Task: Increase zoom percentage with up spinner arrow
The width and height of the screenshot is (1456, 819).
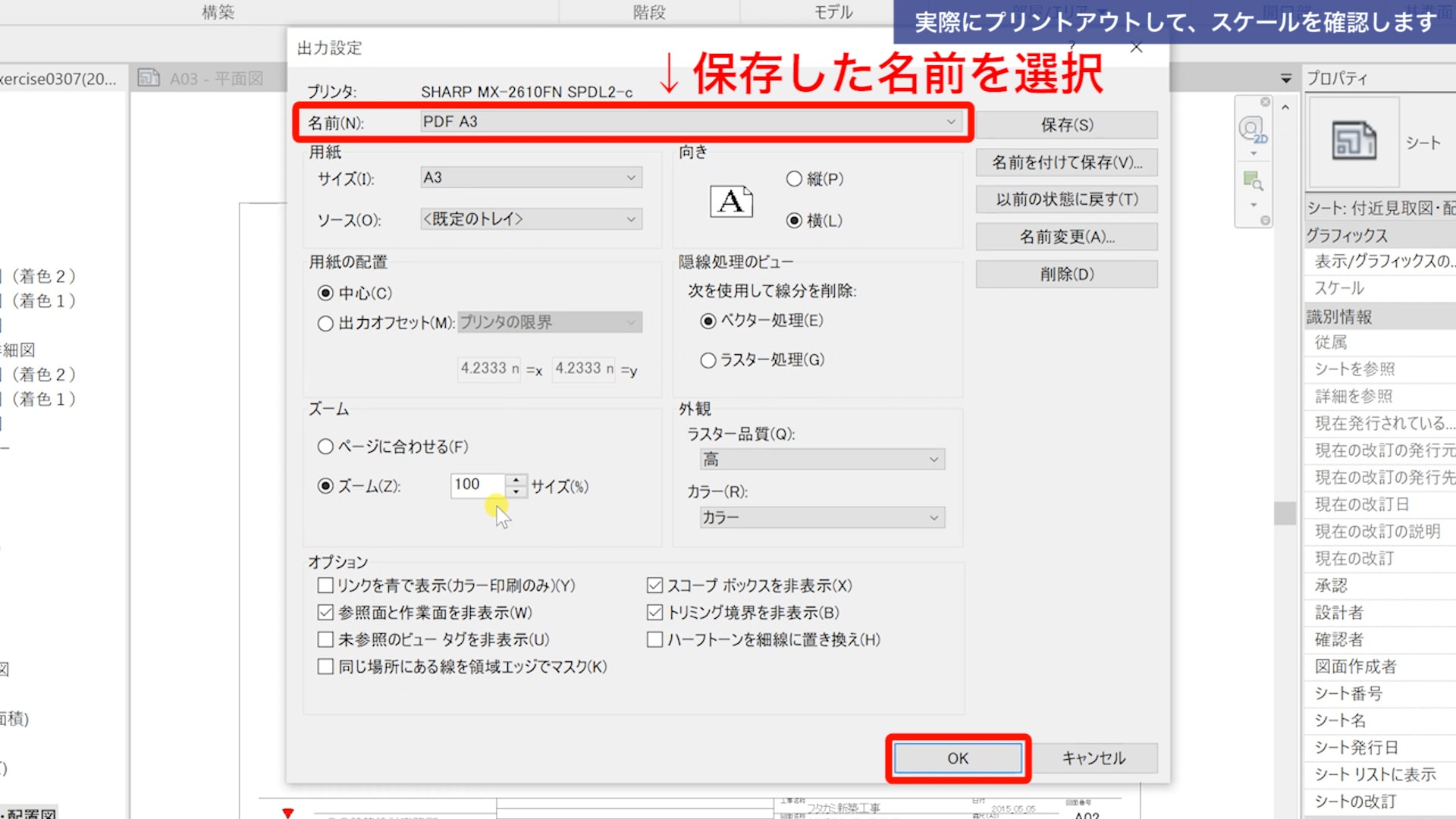Action: pos(516,479)
